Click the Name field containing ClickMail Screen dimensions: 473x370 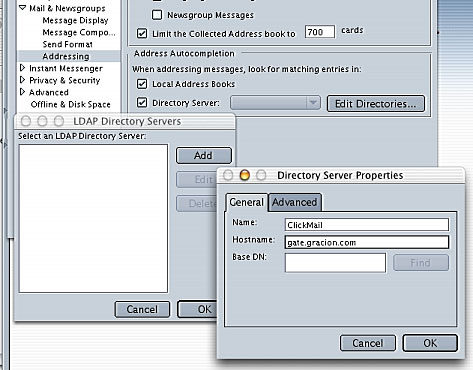click(367, 225)
